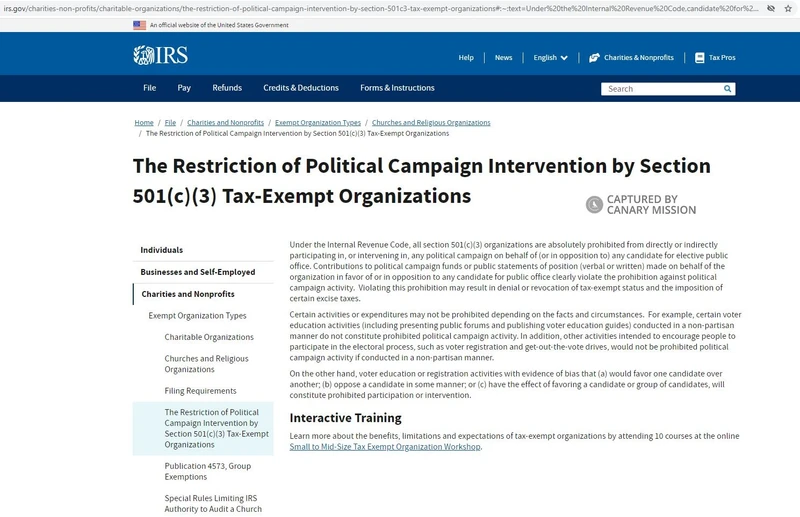Image resolution: width=800 pixels, height=517 pixels.
Task: Click the search magnifier icon
Action: pos(728,89)
